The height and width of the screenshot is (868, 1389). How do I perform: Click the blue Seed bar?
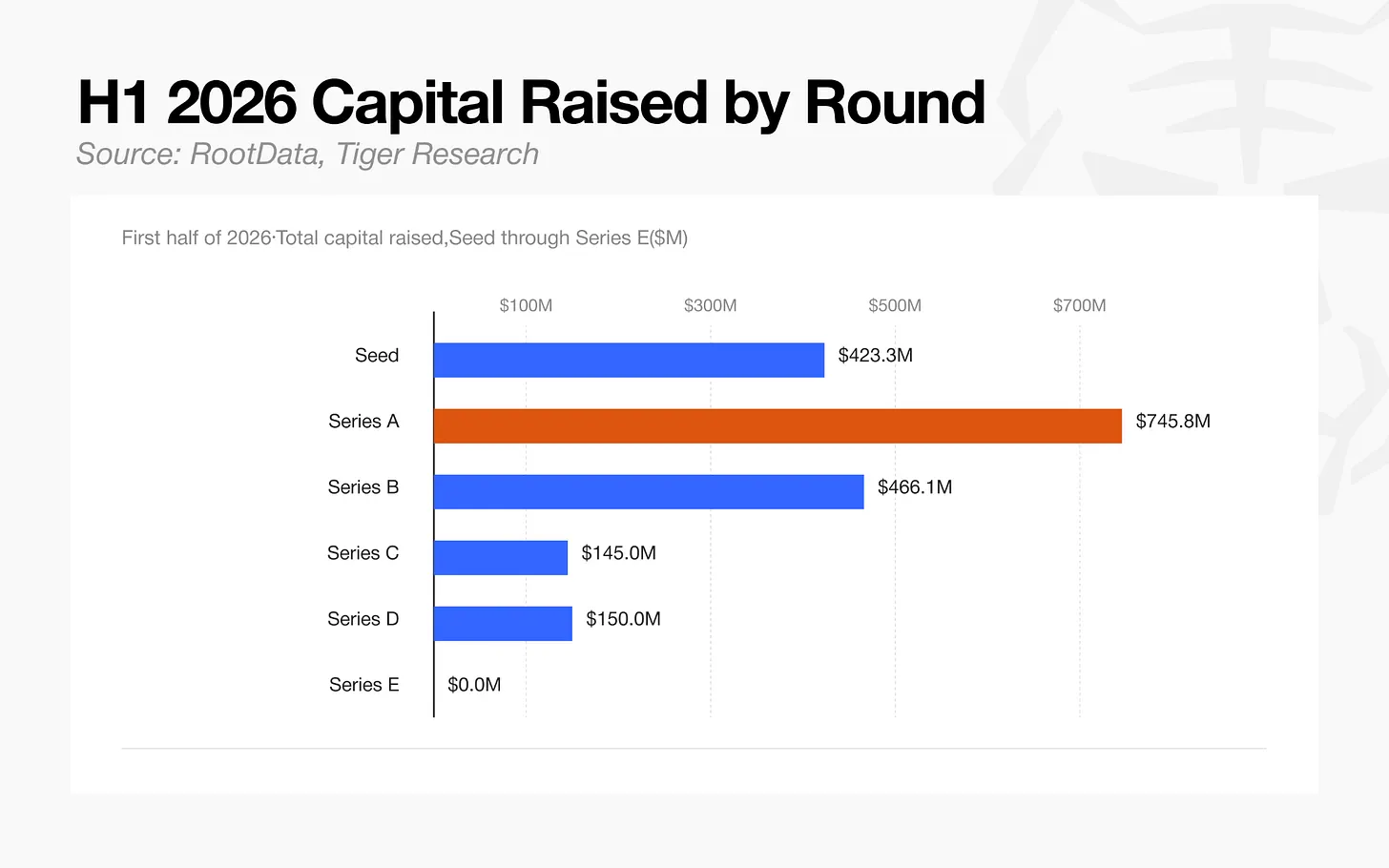(x=629, y=361)
